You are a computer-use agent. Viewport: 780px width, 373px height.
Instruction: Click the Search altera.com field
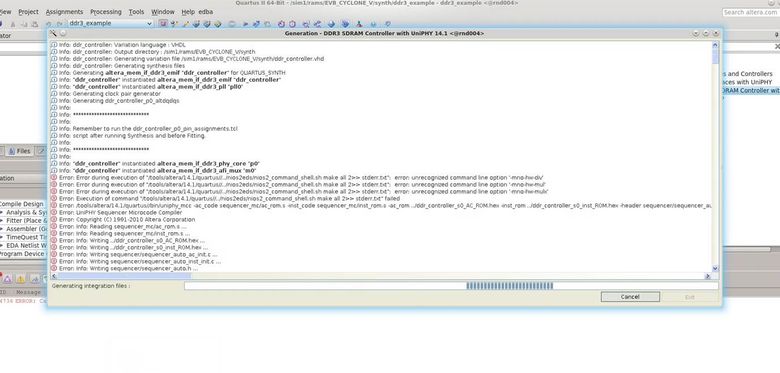[751, 12]
